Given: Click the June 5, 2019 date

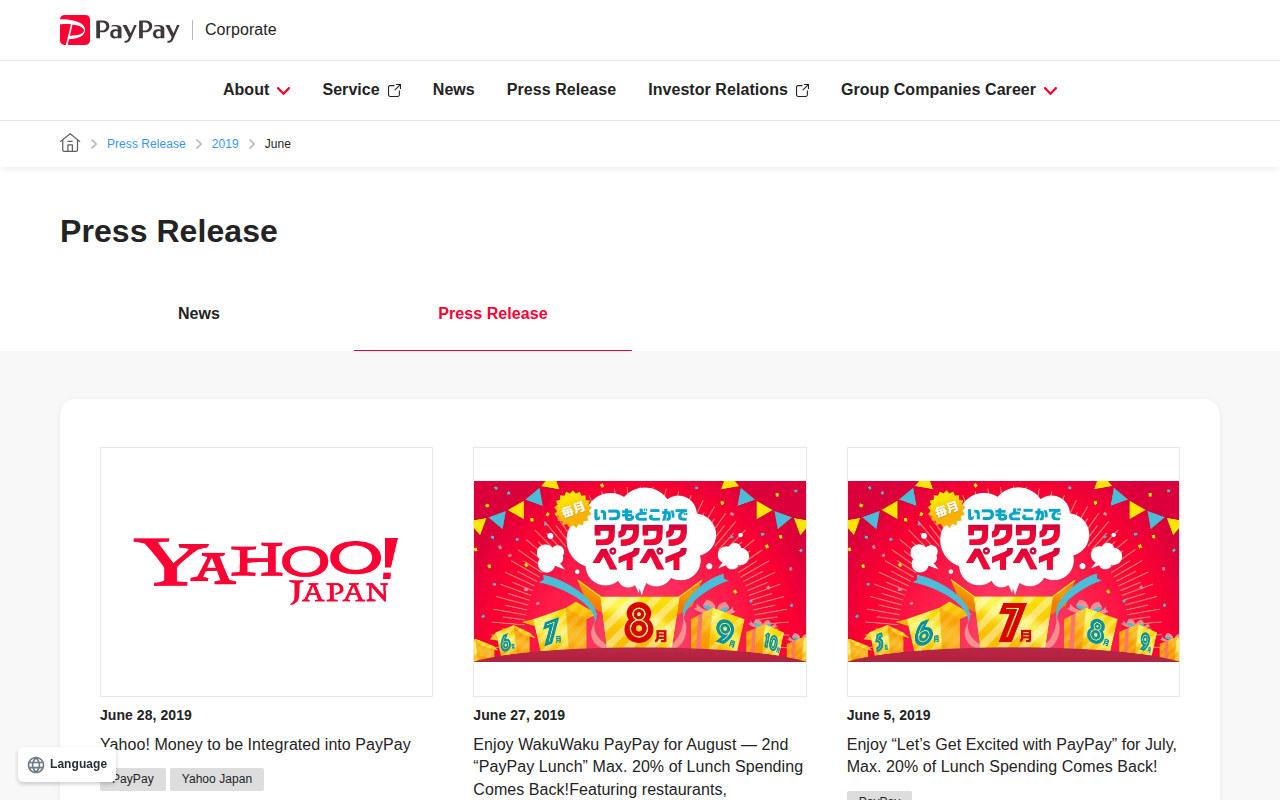Looking at the screenshot, I should click(x=889, y=715).
